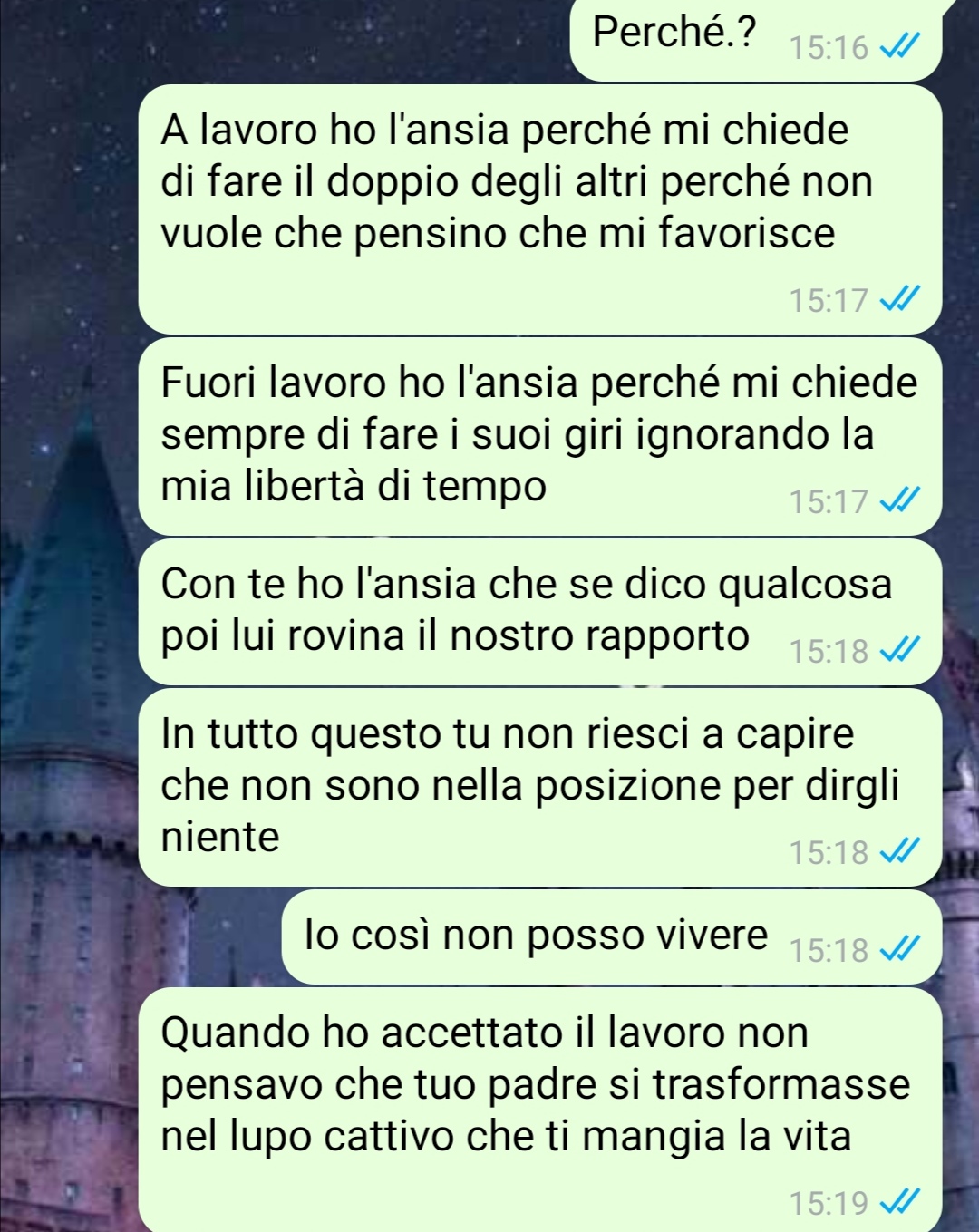Select the "Io così non posso vivere" bubble
The height and width of the screenshot is (1232, 979).
point(612,937)
